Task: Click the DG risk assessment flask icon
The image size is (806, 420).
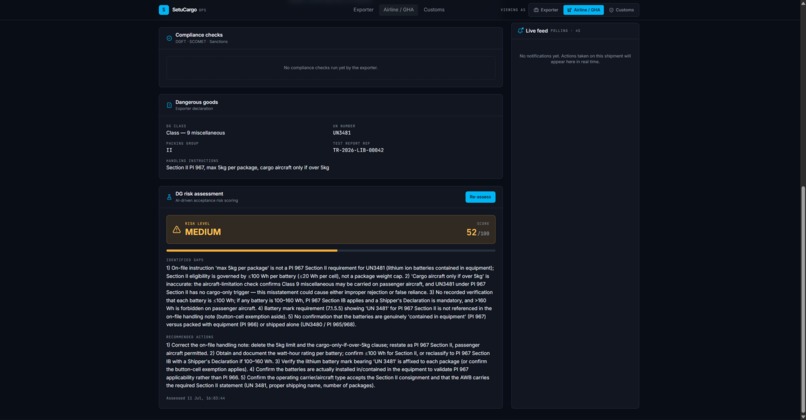Action: point(169,197)
